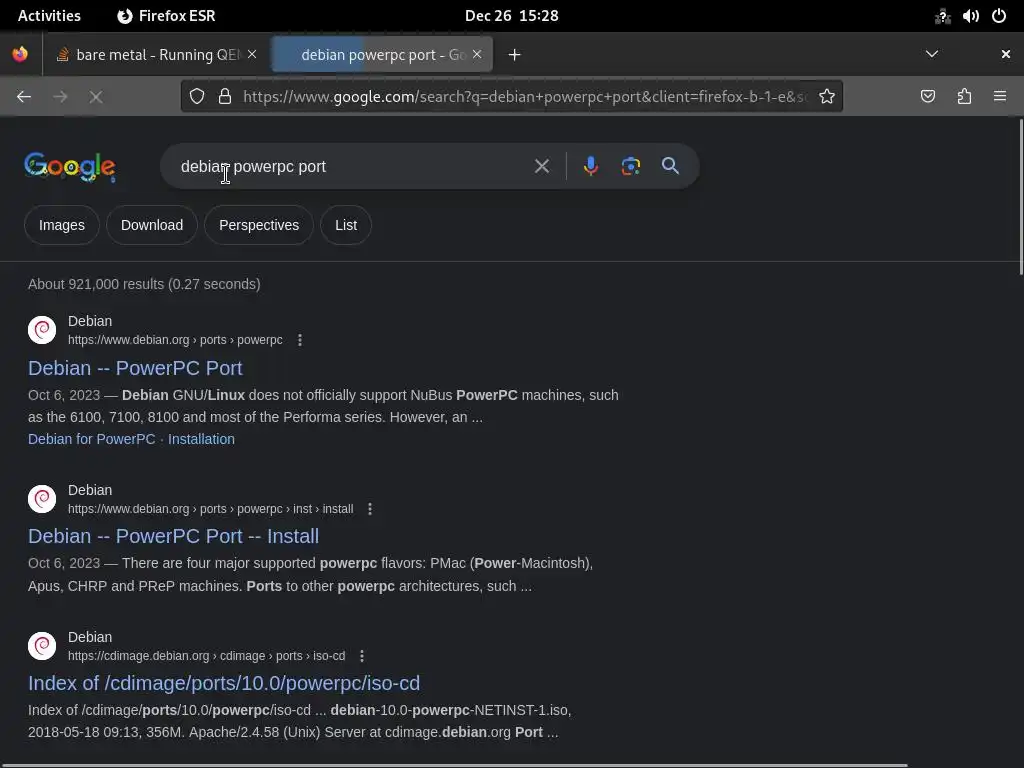Click the 'About 921,000 results' text
This screenshot has height=768, width=1024.
coord(144,284)
